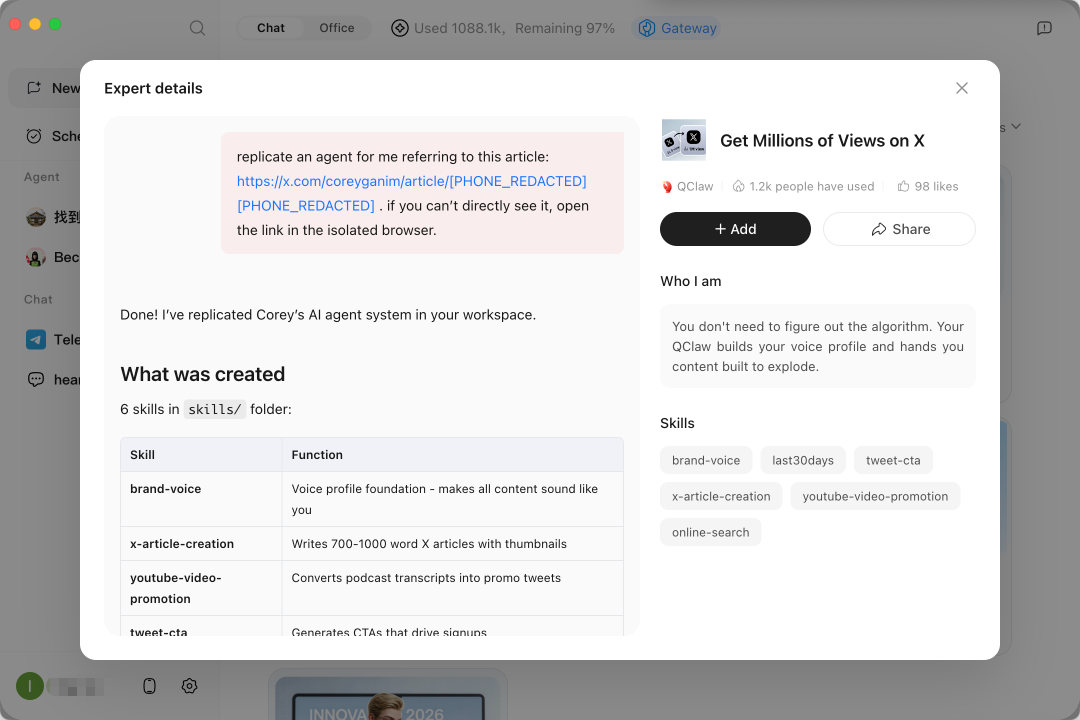Select the last30days skill tag
This screenshot has height=720, width=1080.
[x=803, y=460]
